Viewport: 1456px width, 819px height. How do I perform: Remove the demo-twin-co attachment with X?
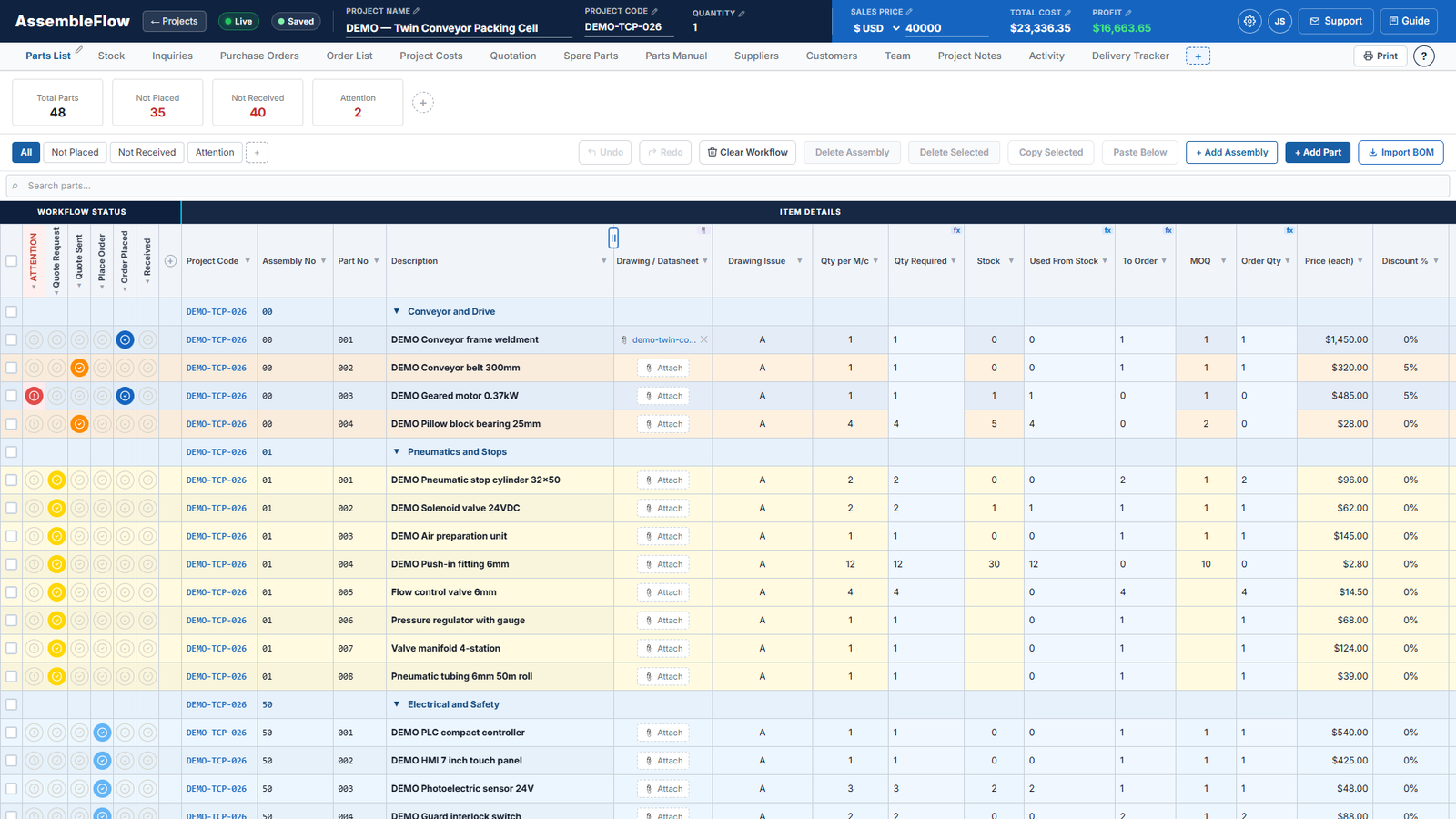703,339
